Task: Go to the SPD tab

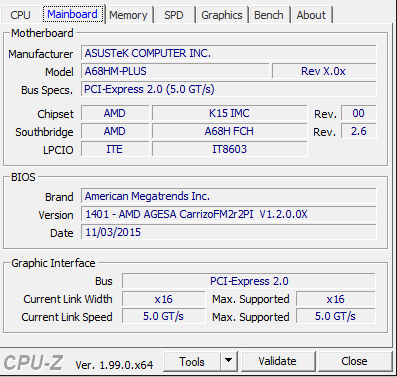Action: [174, 15]
